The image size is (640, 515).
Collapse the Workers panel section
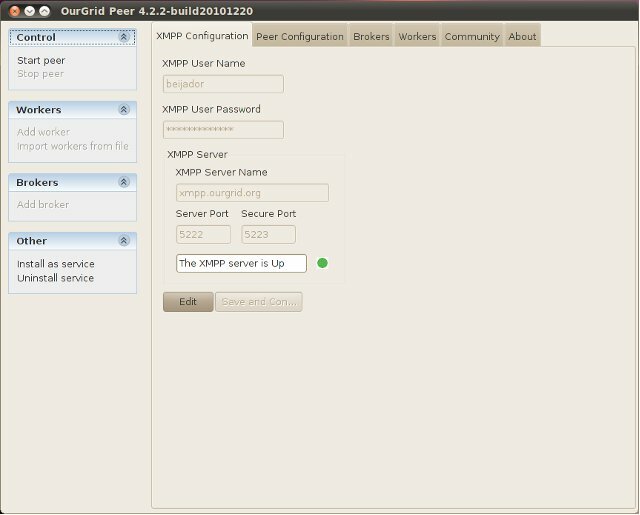(x=124, y=110)
